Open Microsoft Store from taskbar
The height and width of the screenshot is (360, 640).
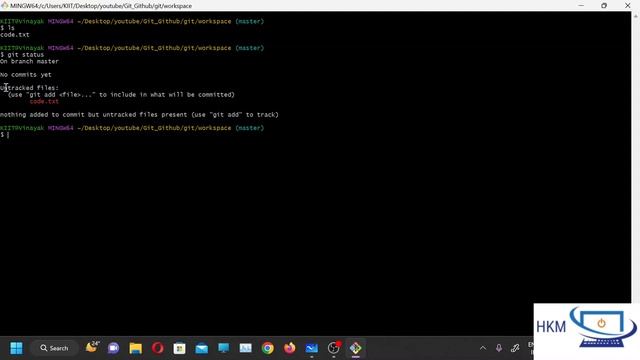tap(180, 348)
